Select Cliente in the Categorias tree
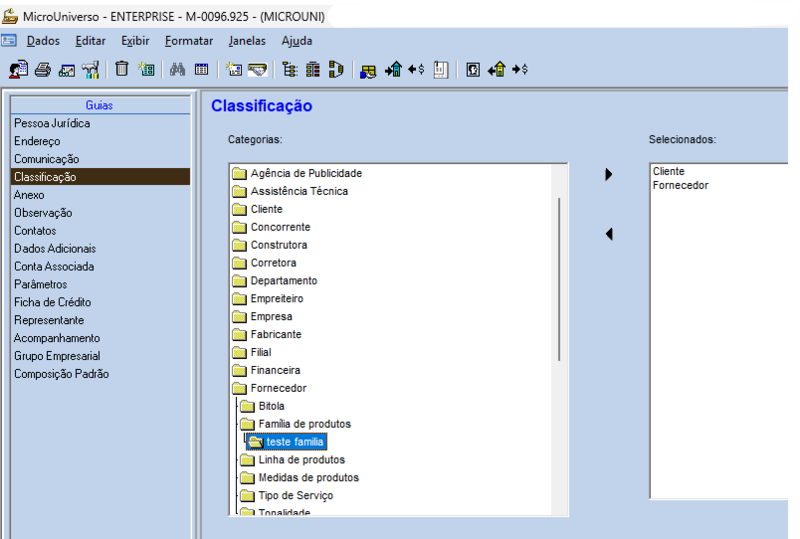 coord(266,209)
